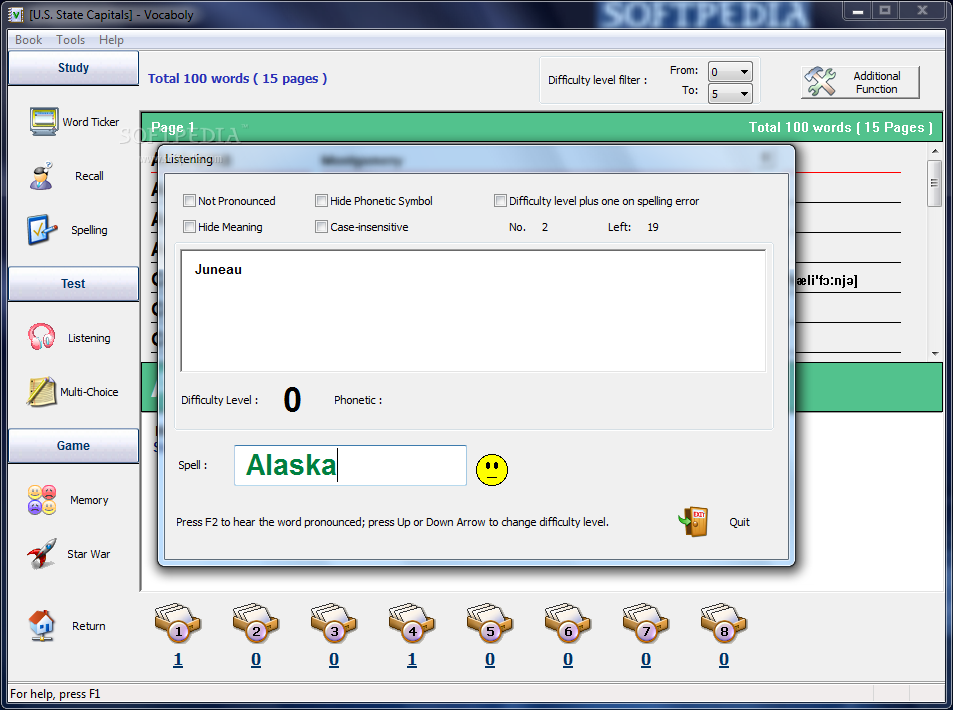The width and height of the screenshot is (953, 710).
Task: Enable the Hide Meaning checkbox
Action: (189, 227)
